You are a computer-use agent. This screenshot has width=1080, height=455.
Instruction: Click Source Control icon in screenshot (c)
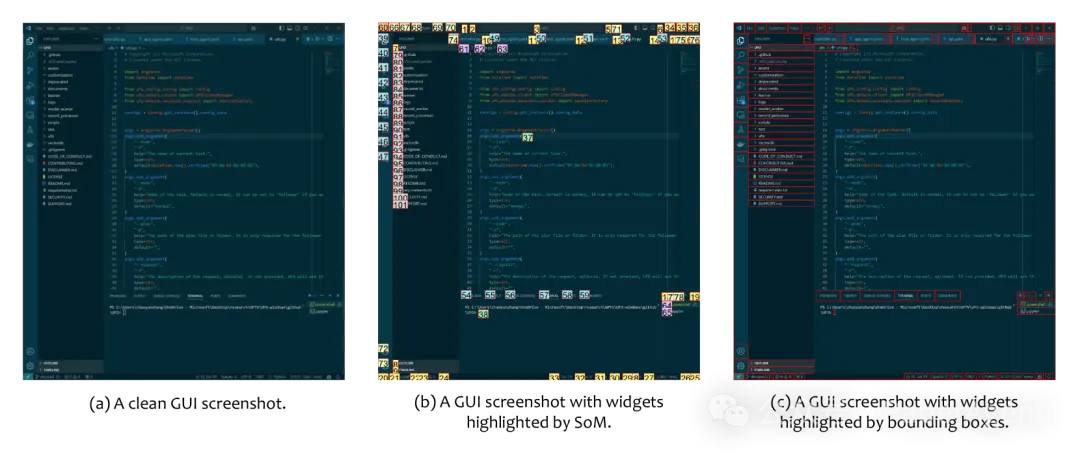point(740,70)
